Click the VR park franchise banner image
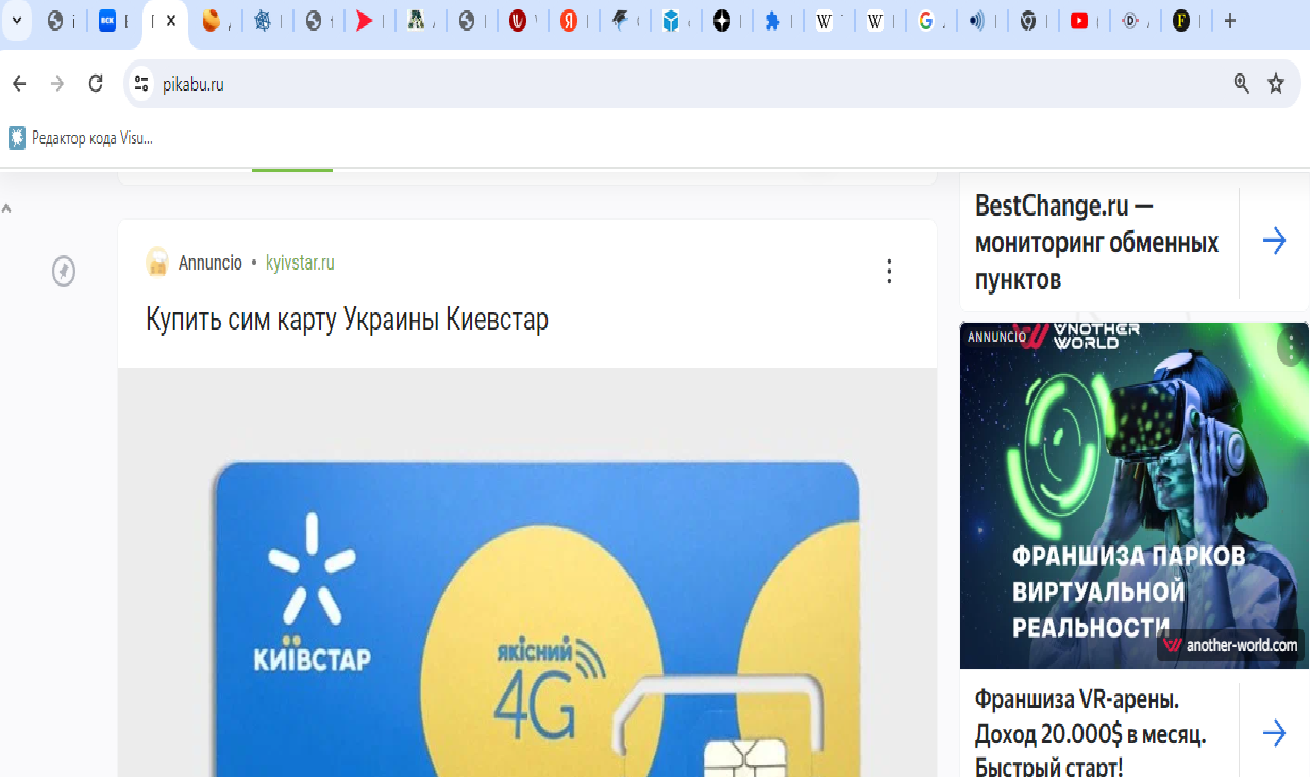 click(x=1134, y=495)
